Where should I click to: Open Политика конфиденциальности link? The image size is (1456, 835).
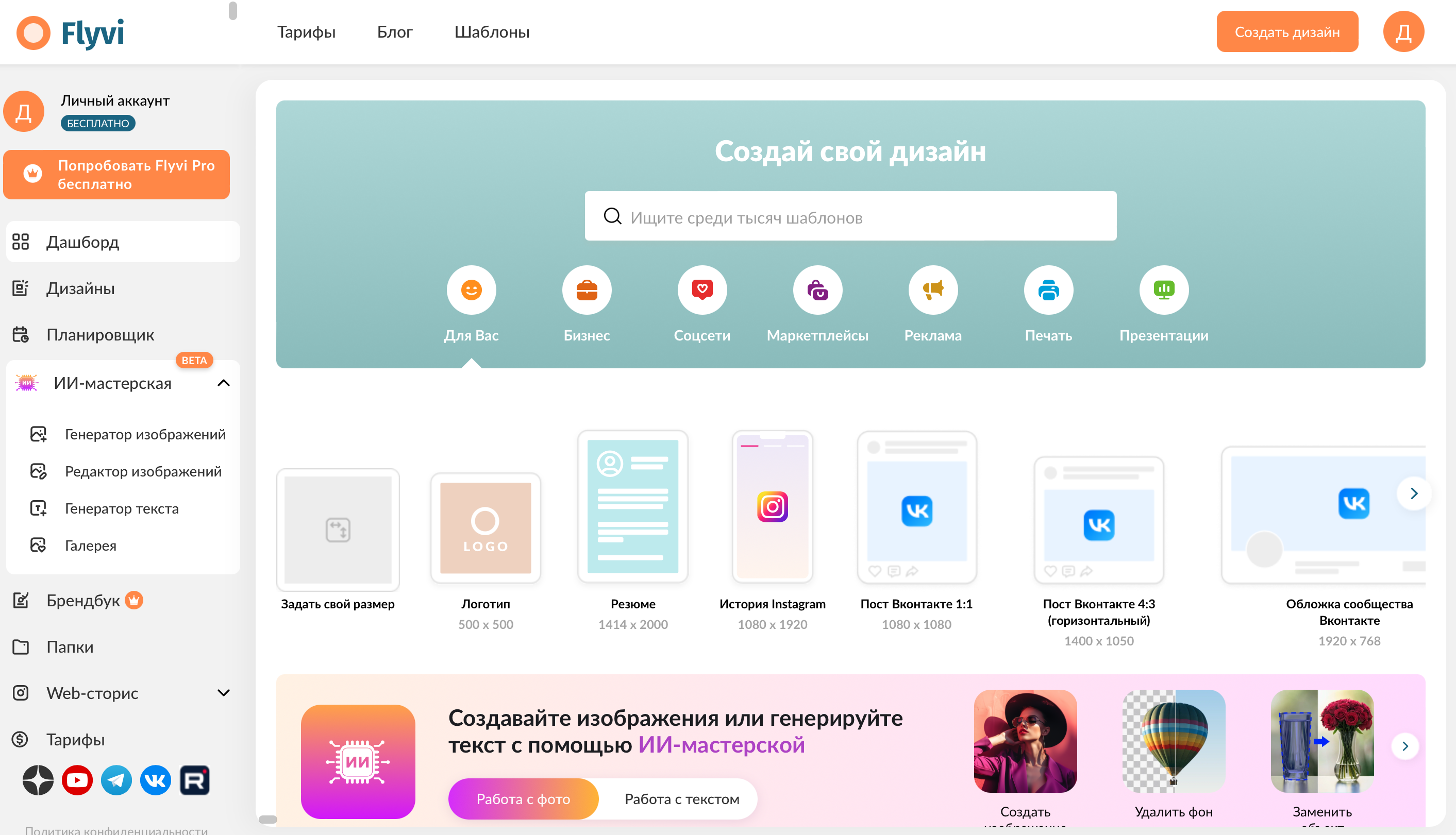pos(116,830)
